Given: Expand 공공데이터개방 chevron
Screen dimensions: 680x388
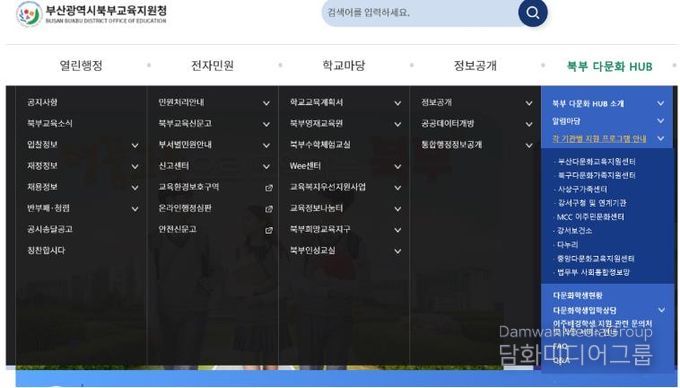Looking at the screenshot, I should 529,124.
